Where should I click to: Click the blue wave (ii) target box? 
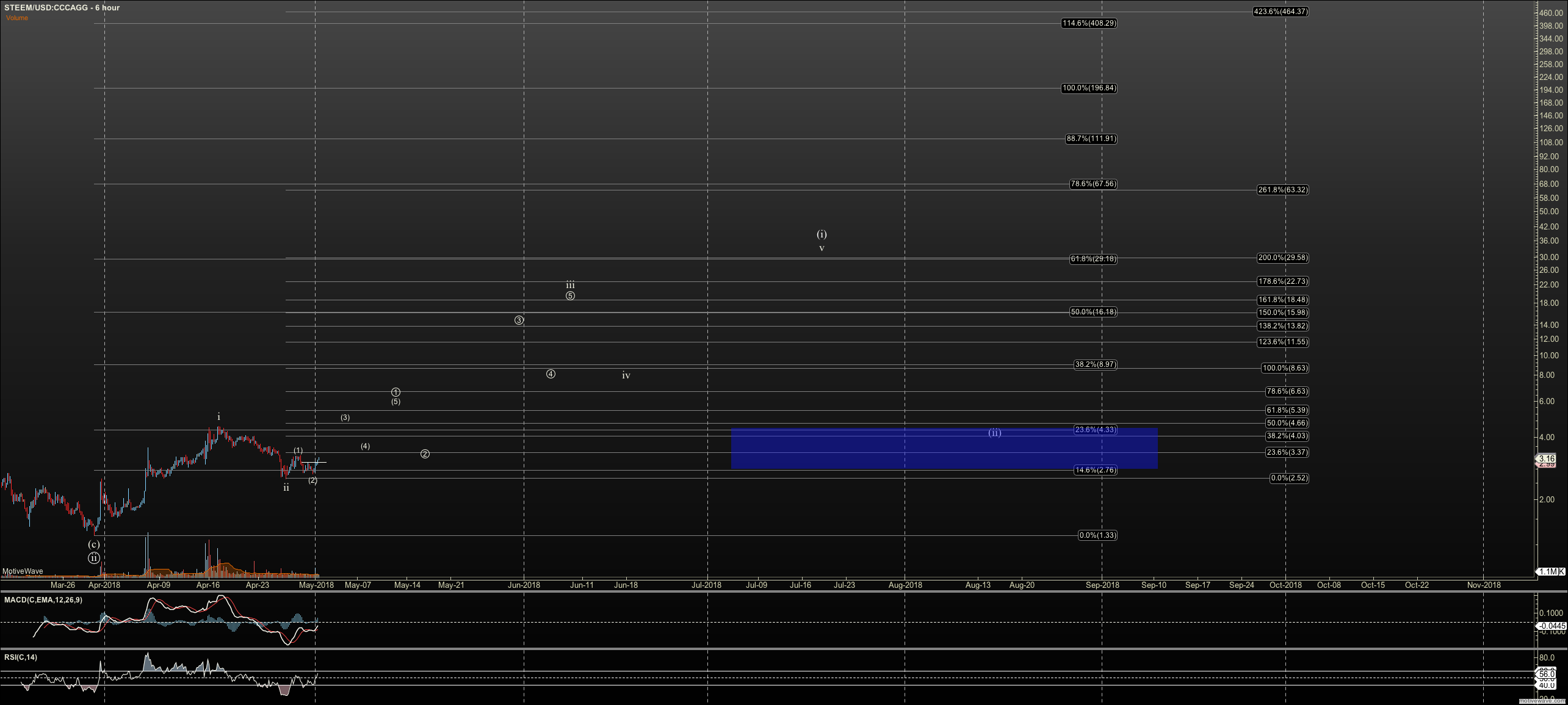[x=944, y=449]
